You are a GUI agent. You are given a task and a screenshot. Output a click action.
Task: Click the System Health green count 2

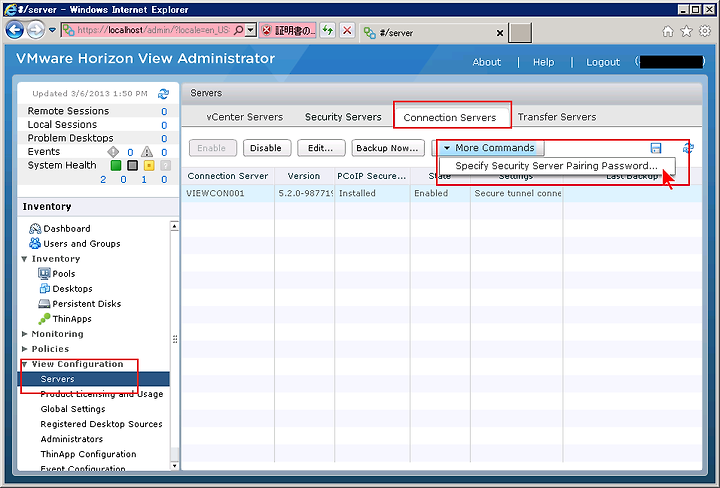103,179
